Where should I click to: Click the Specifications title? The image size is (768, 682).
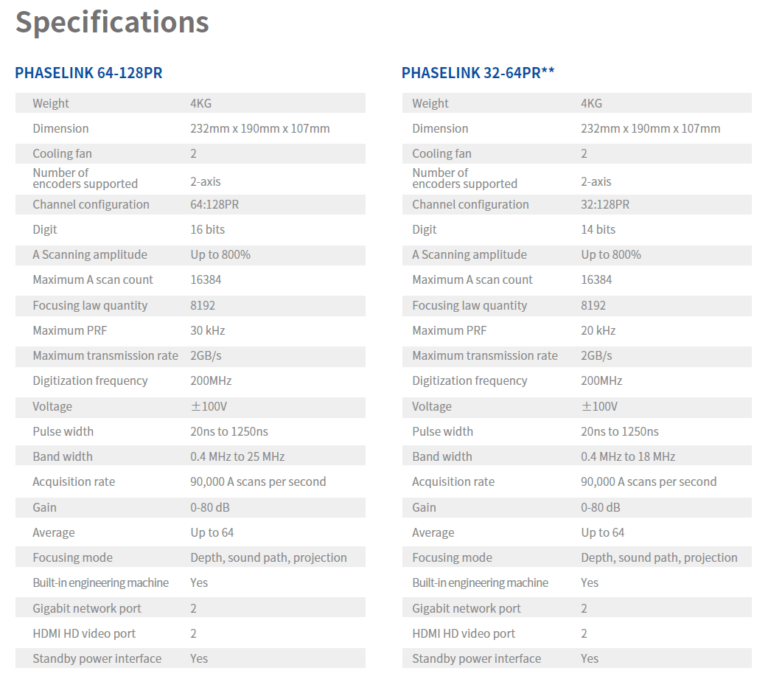112,23
